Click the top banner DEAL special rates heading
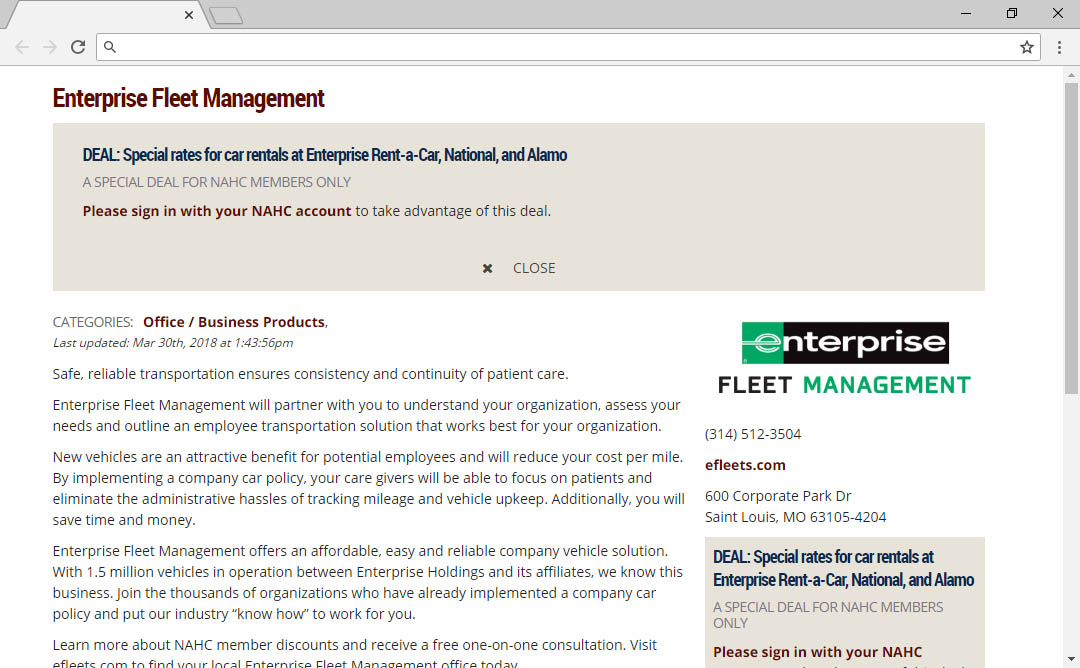 tap(325, 155)
